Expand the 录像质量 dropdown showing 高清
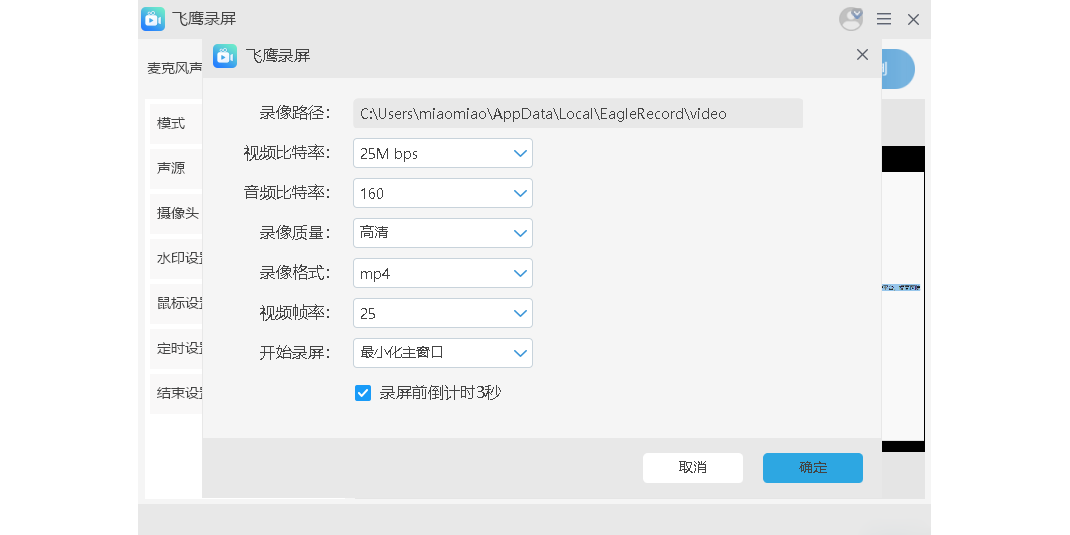The height and width of the screenshot is (535, 1070). click(x=443, y=233)
